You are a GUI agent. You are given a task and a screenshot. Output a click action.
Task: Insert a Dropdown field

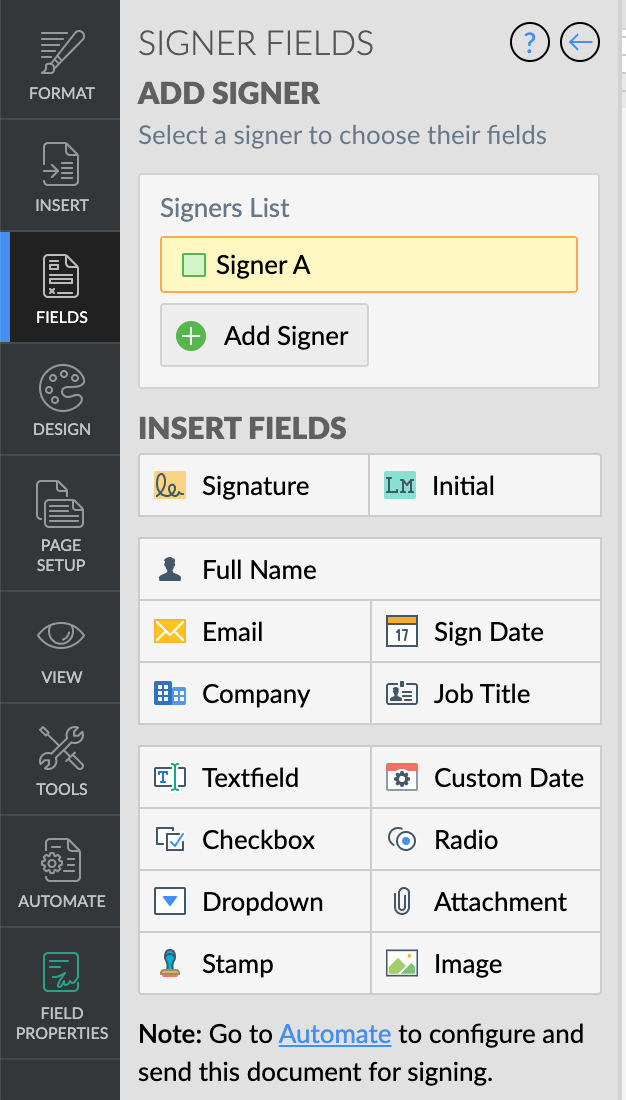[x=254, y=902]
